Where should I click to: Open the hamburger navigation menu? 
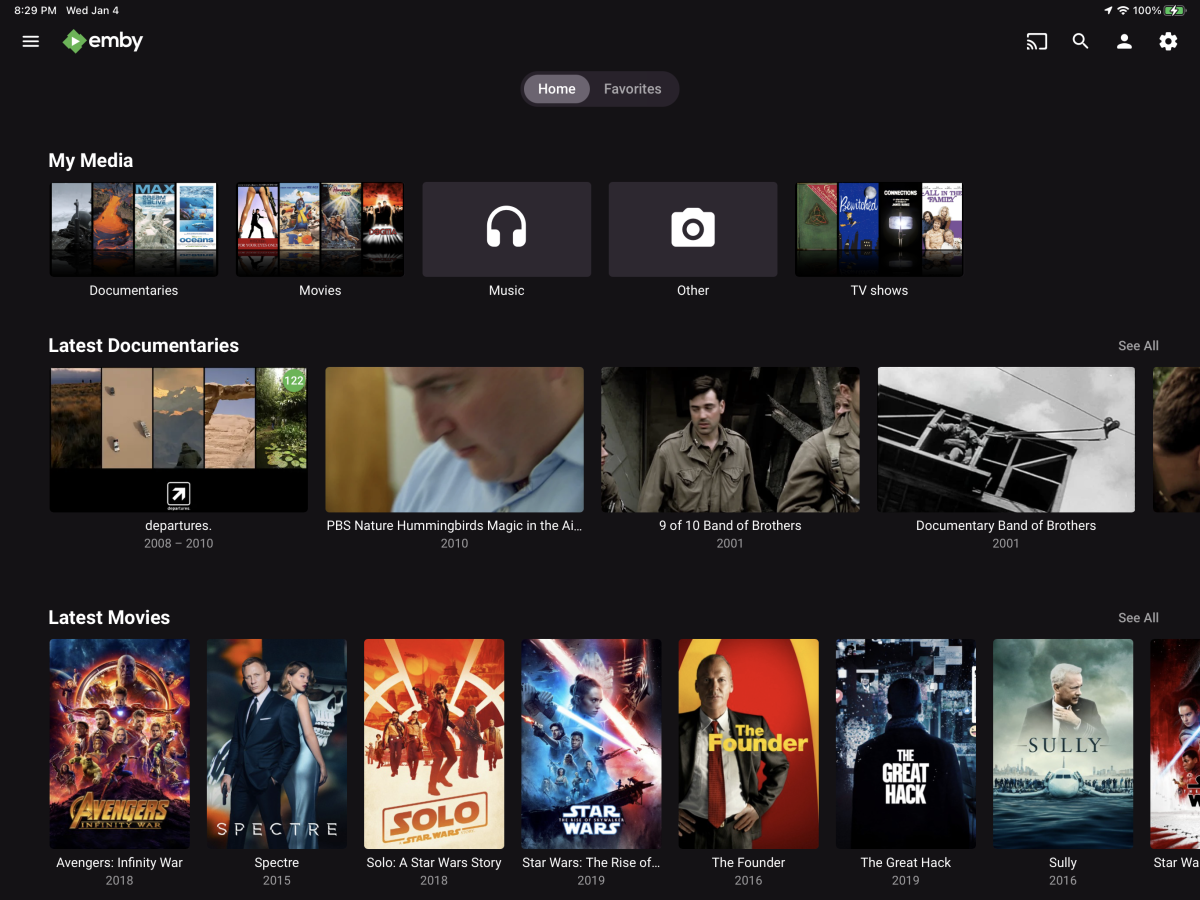31,42
